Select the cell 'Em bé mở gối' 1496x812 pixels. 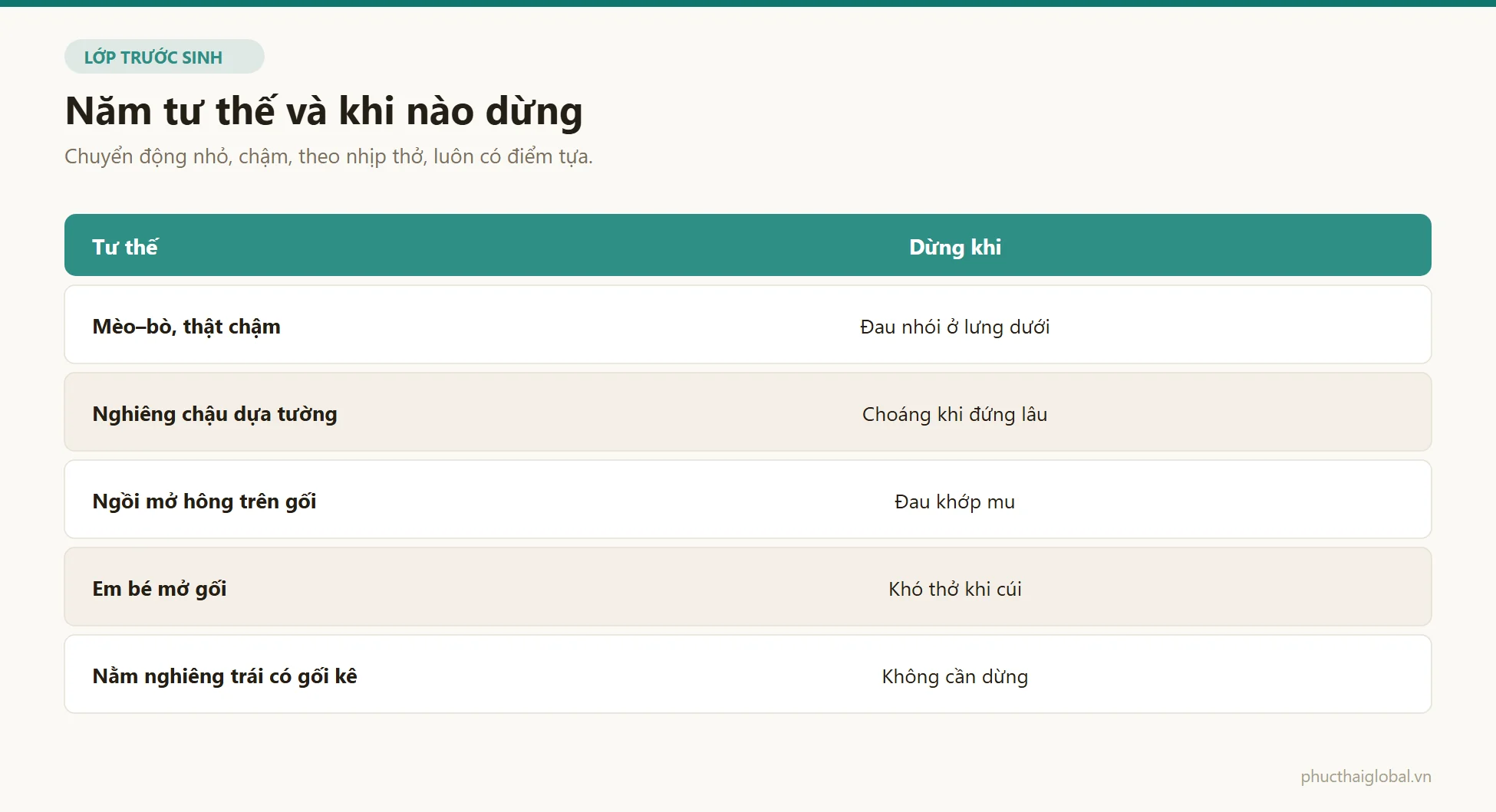160,589
